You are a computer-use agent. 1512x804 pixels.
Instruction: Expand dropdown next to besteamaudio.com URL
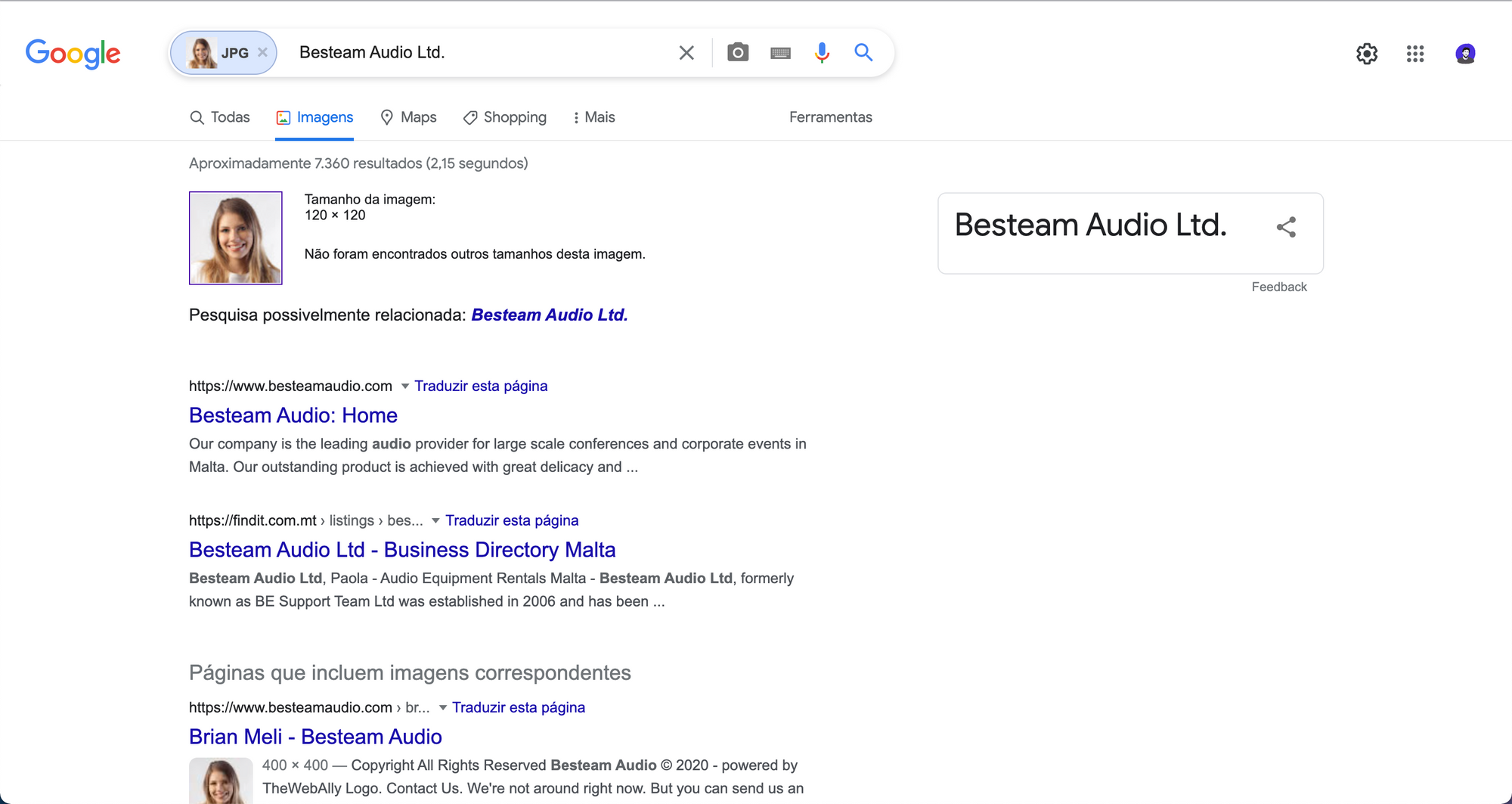405,386
